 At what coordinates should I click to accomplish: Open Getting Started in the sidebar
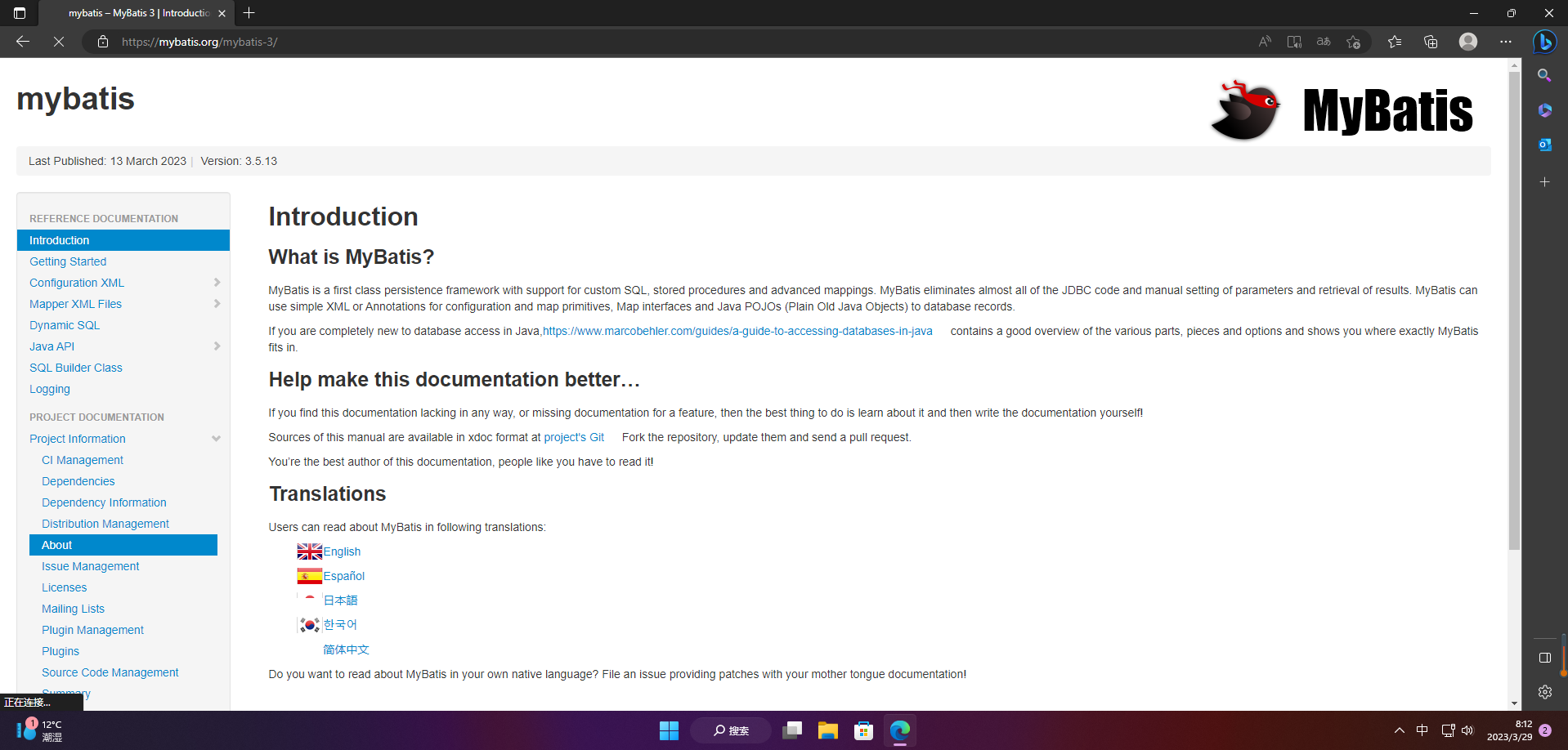click(x=68, y=261)
